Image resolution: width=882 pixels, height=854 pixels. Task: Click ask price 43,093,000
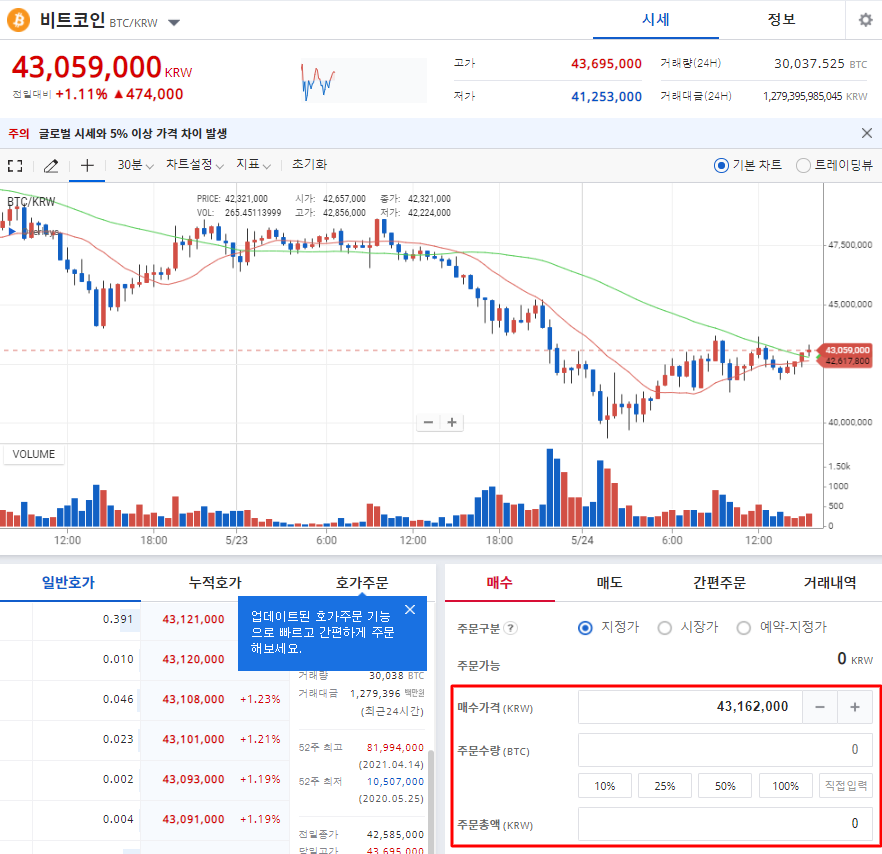pos(193,779)
